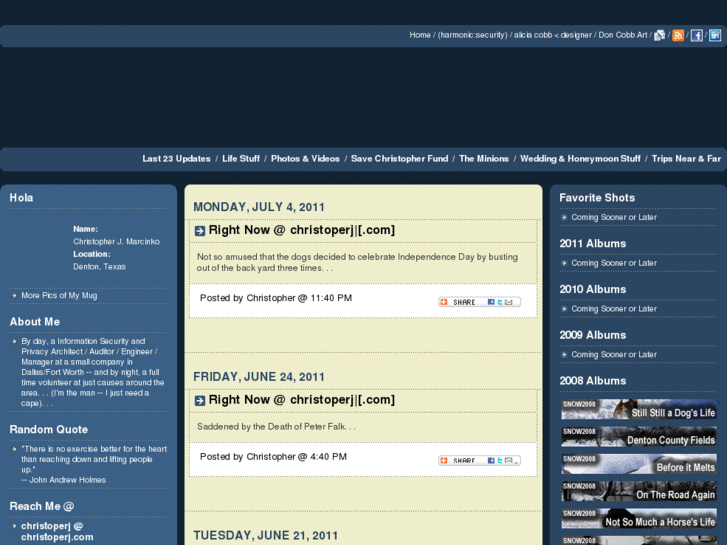Viewport: 727px width, 545px height.
Task: Open the email contact icon in header
Action: (659, 35)
